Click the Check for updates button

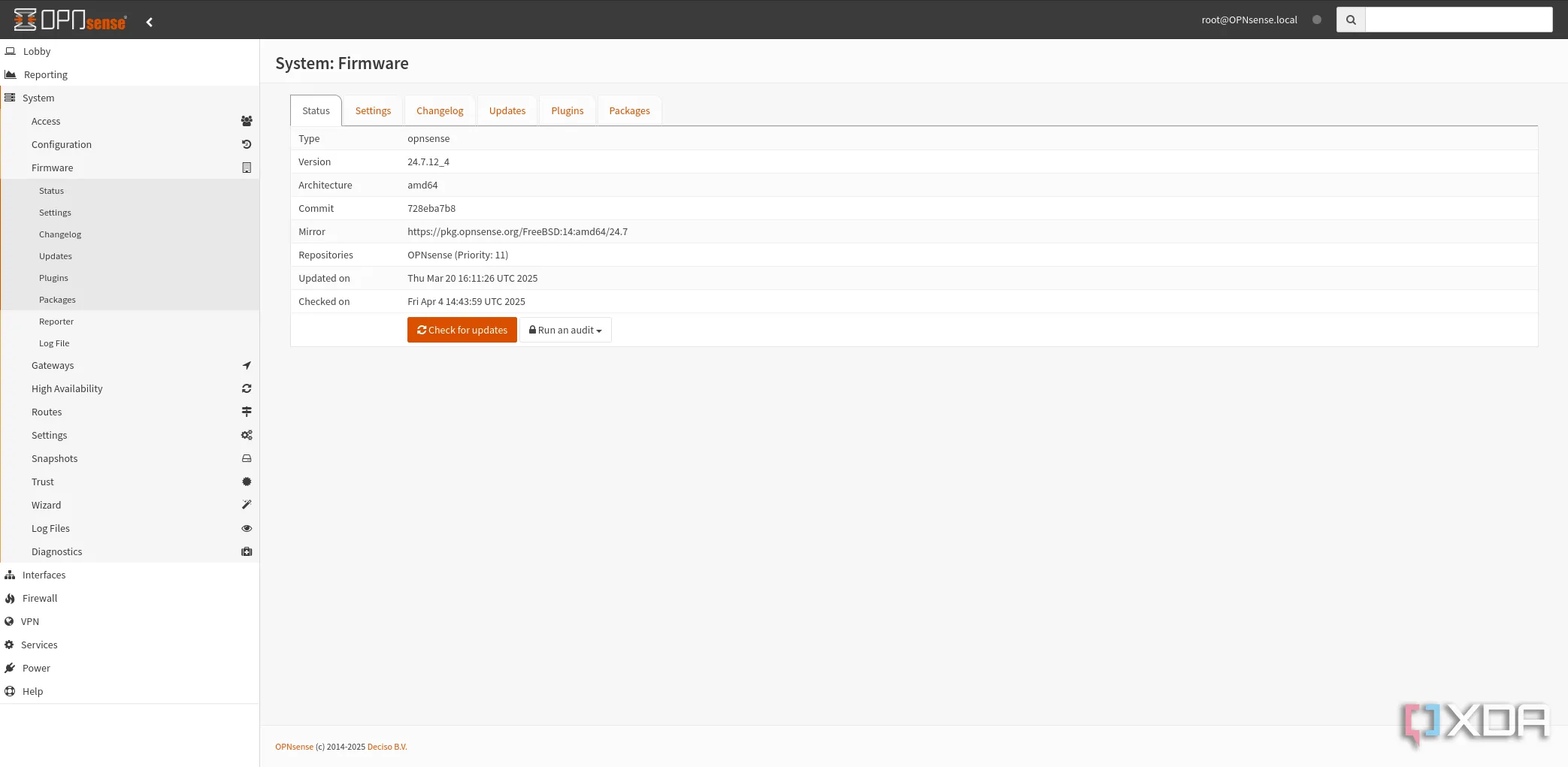tap(462, 330)
